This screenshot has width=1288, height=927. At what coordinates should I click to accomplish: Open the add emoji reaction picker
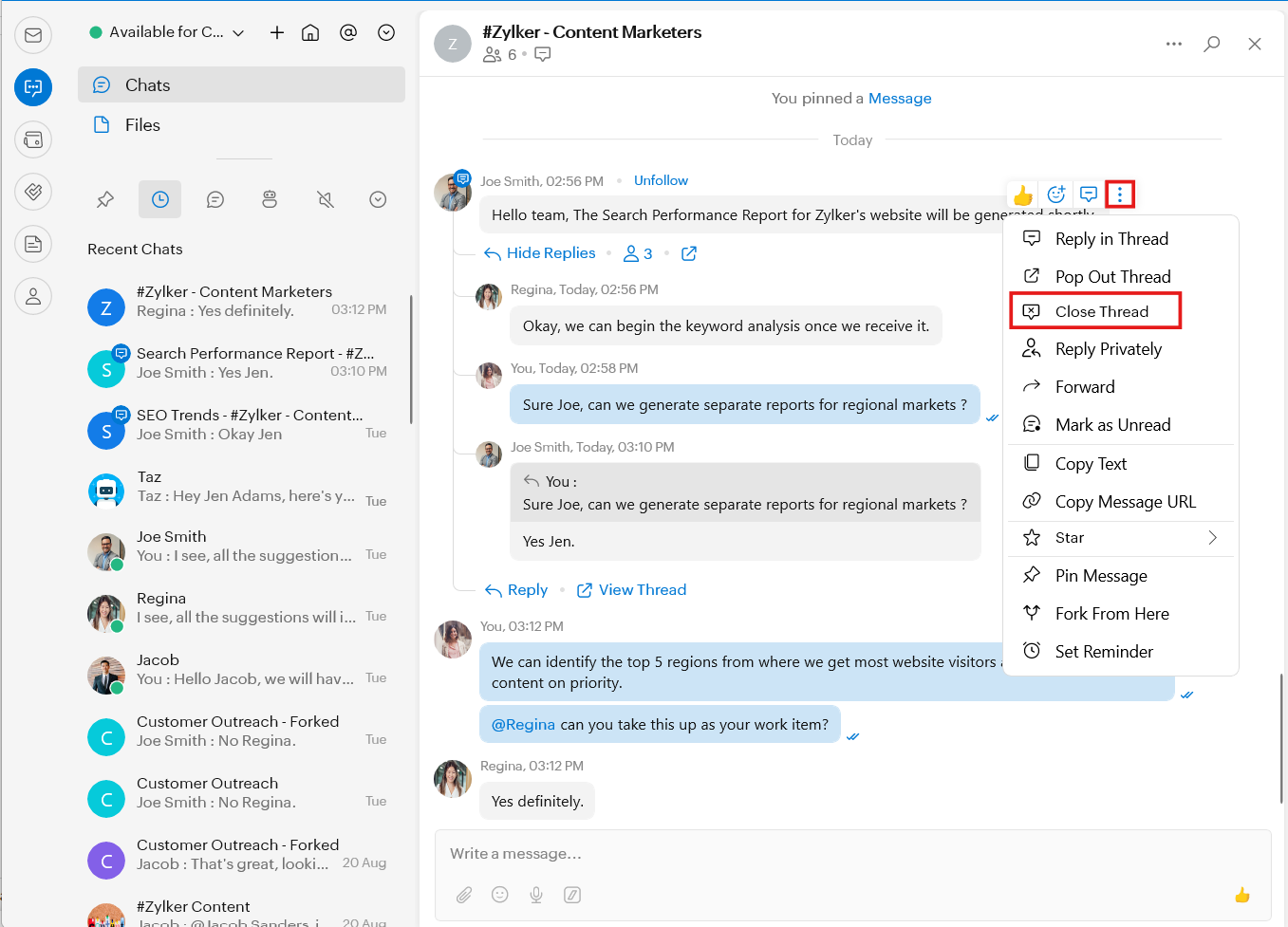[1055, 195]
